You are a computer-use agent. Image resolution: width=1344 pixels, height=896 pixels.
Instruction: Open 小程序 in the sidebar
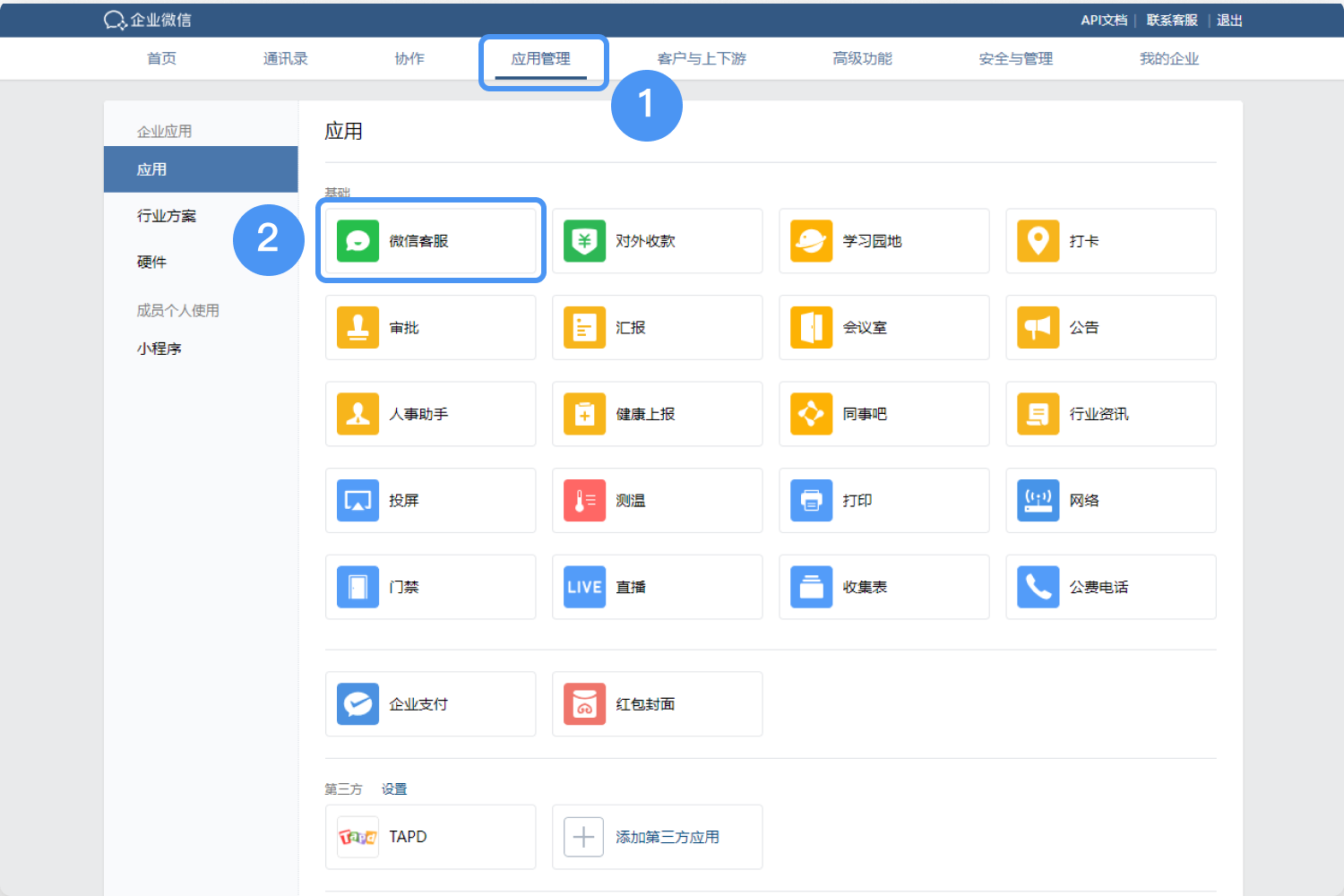point(159,349)
